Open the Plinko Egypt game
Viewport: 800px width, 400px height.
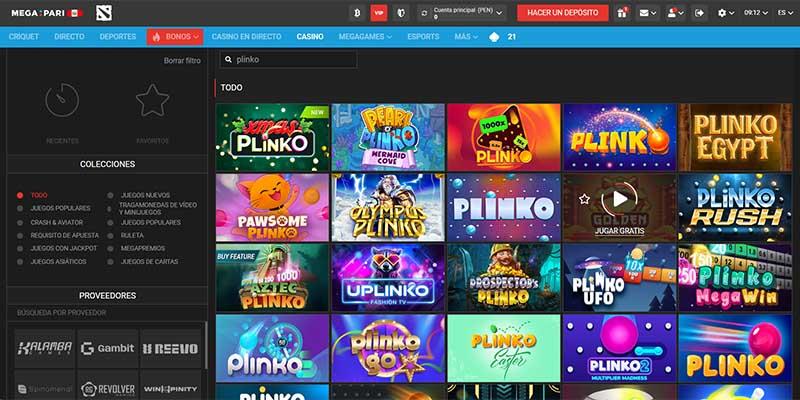pyautogui.click(x=735, y=137)
